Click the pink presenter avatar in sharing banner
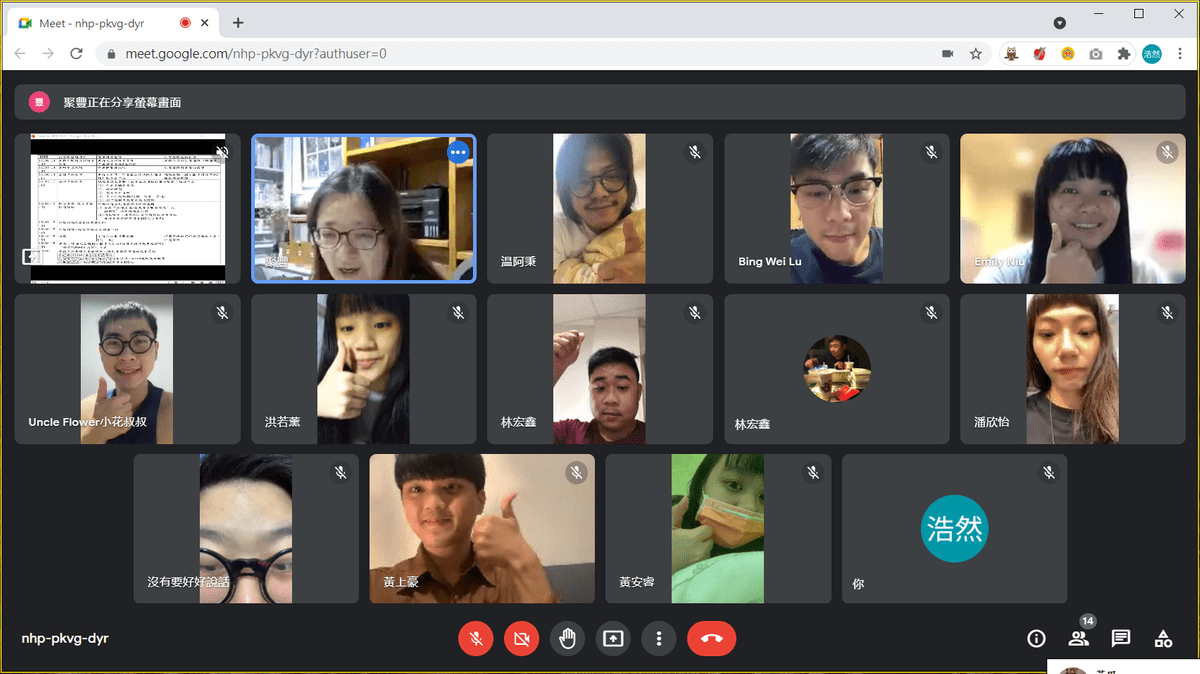This screenshot has height=674, width=1200. [x=39, y=102]
